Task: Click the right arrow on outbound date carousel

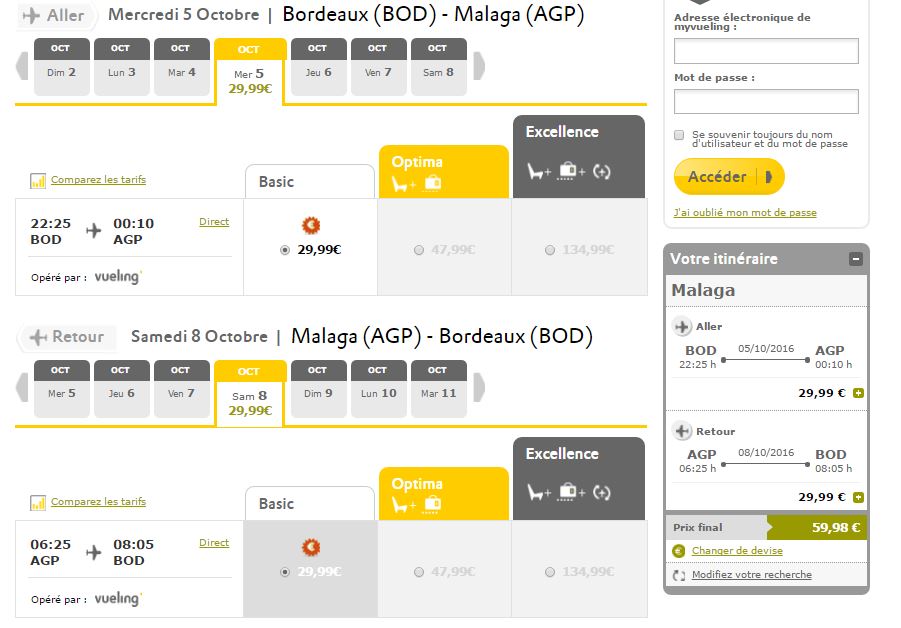Action: tap(480, 68)
